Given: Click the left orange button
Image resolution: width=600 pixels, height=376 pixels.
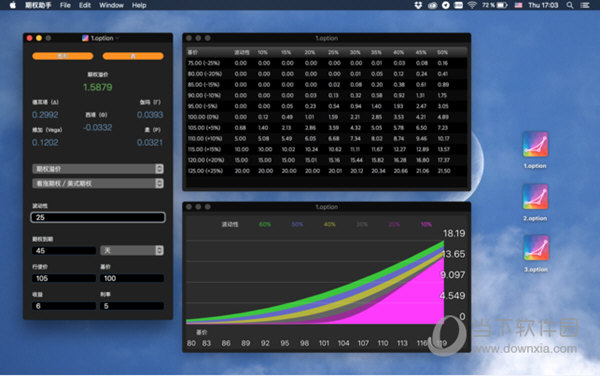Looking at the screenshot, I should [x=63, y=56].
